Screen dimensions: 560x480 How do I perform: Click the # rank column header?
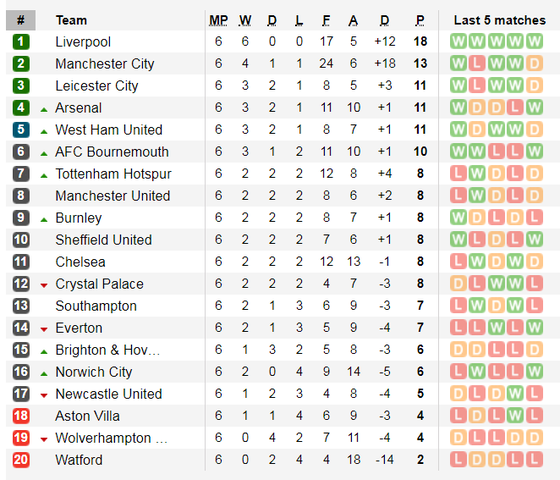(x=21, y=20)
